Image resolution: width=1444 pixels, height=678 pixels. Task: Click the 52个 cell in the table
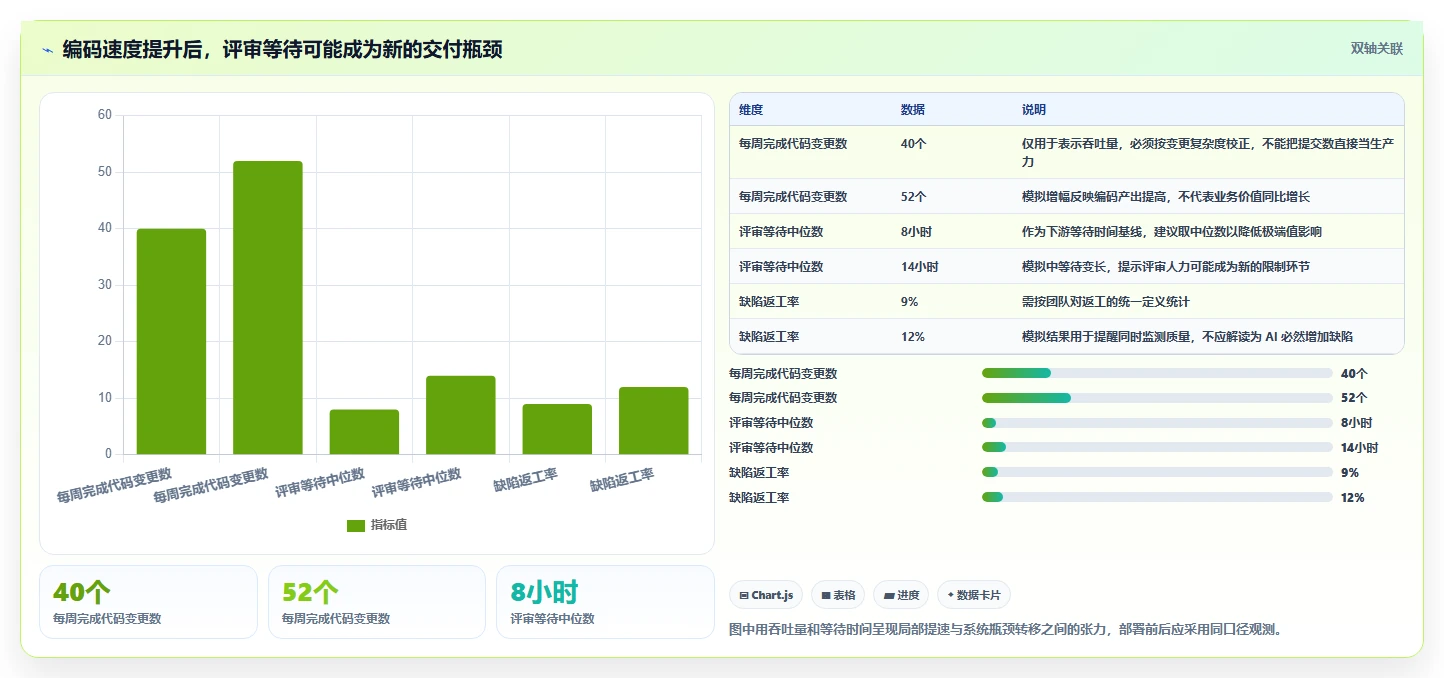point(914,197)
